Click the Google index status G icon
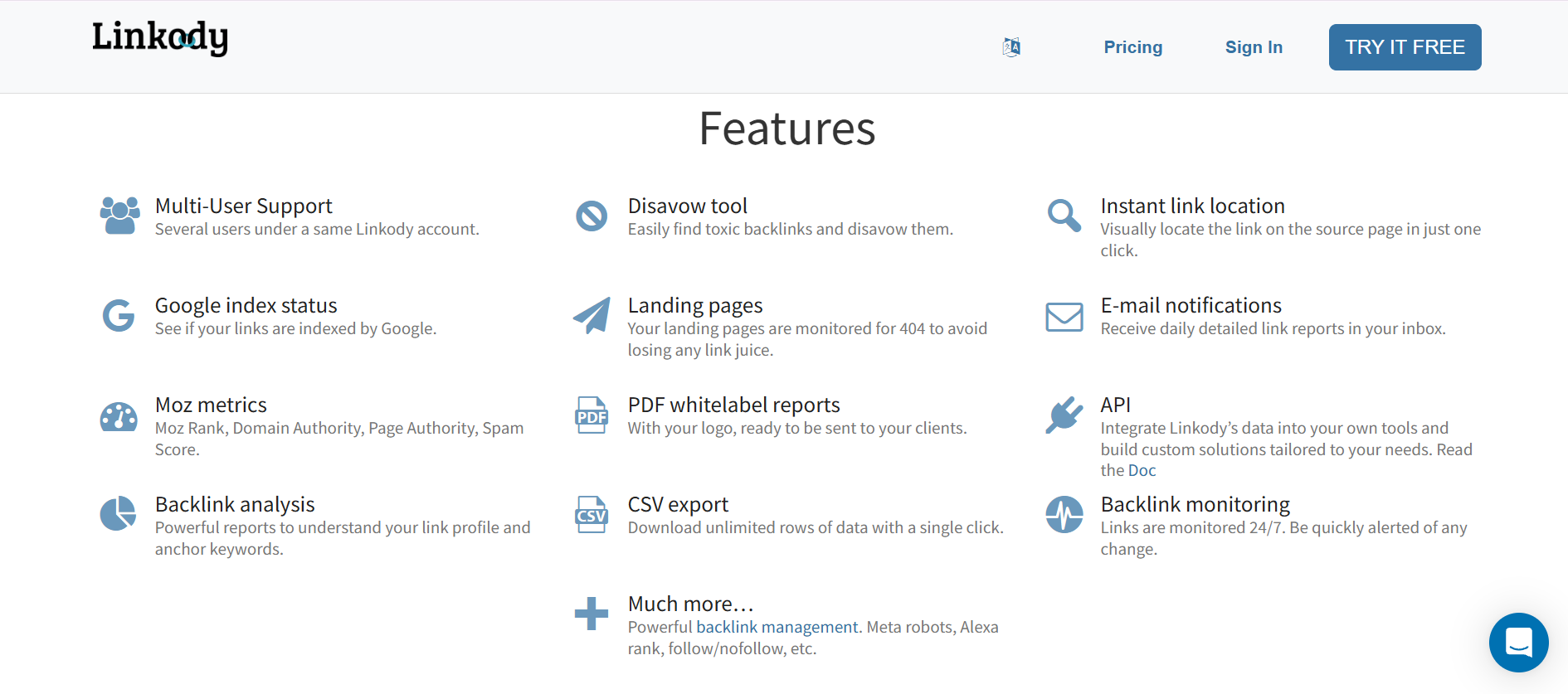Viewport: 1568px width, 694px height. click(x=119, y=316)
